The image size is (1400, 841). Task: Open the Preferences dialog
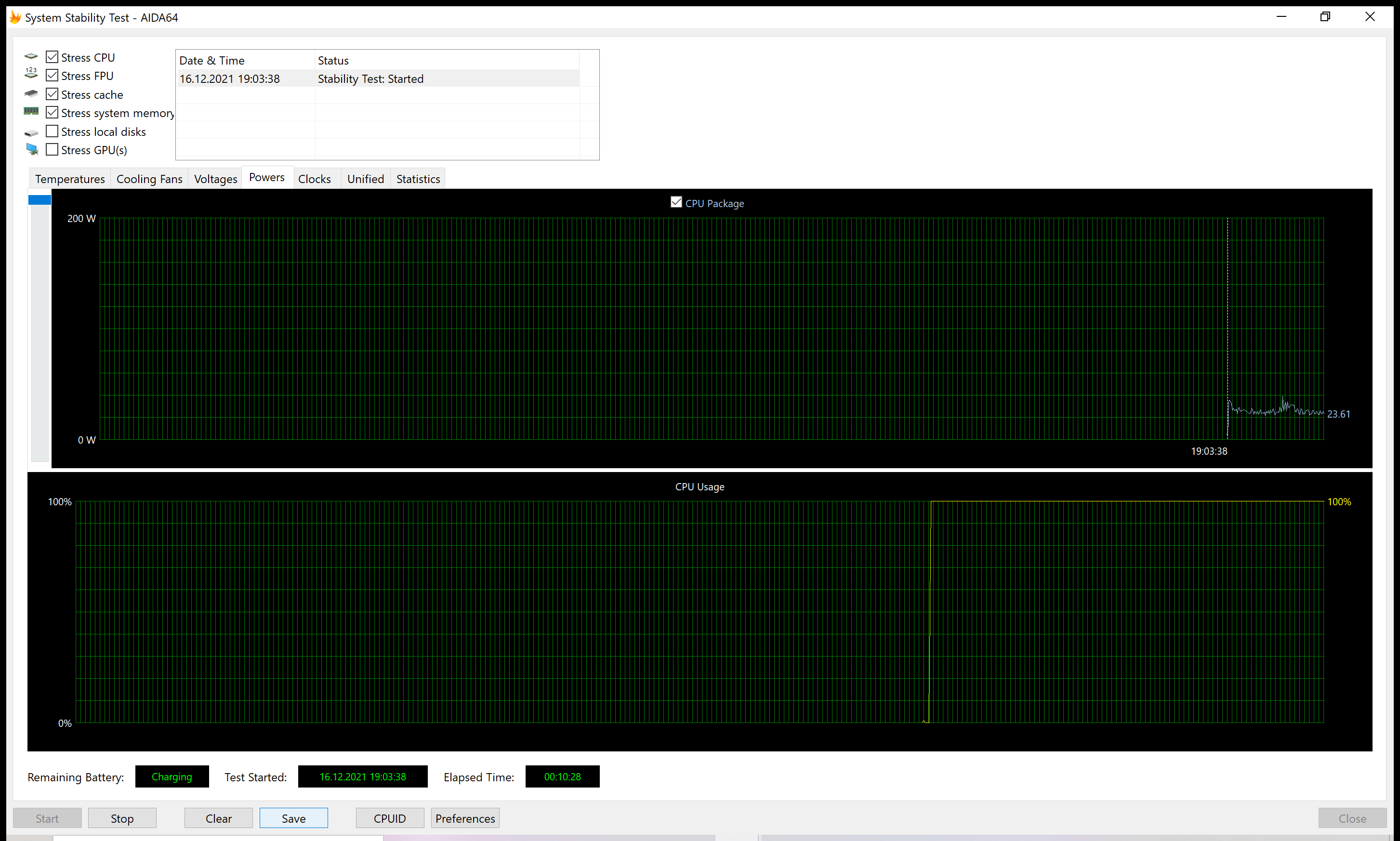[465, 818]
